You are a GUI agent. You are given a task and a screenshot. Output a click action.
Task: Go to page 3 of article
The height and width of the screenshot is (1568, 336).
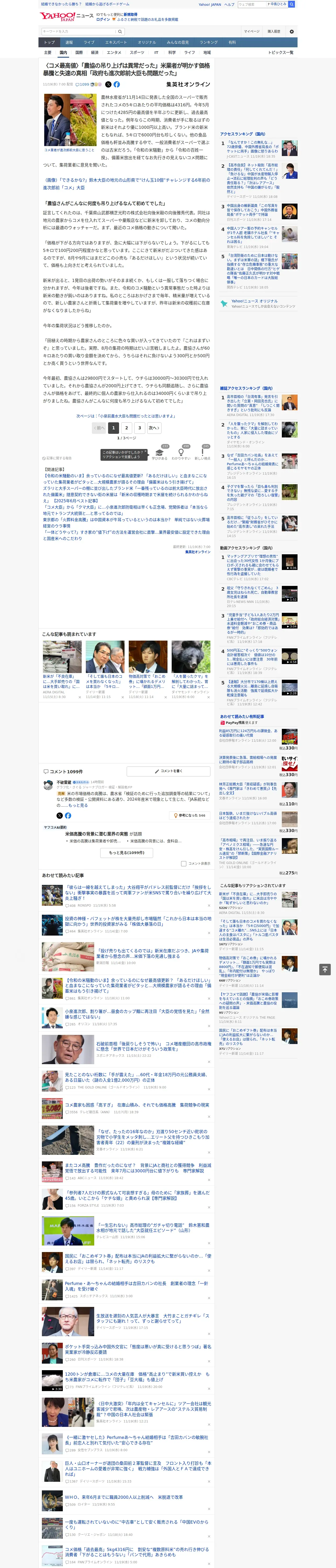140,428
